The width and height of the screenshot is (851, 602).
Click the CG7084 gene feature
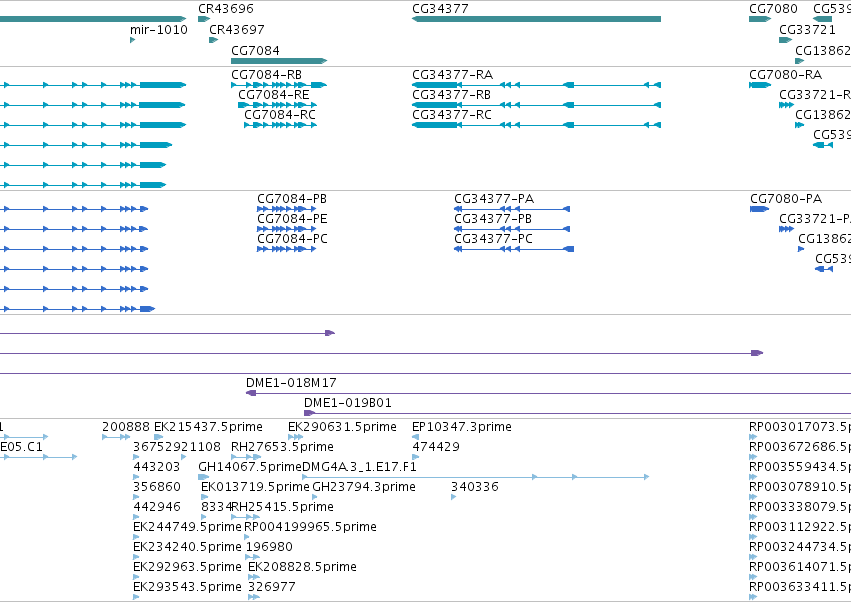279,61
